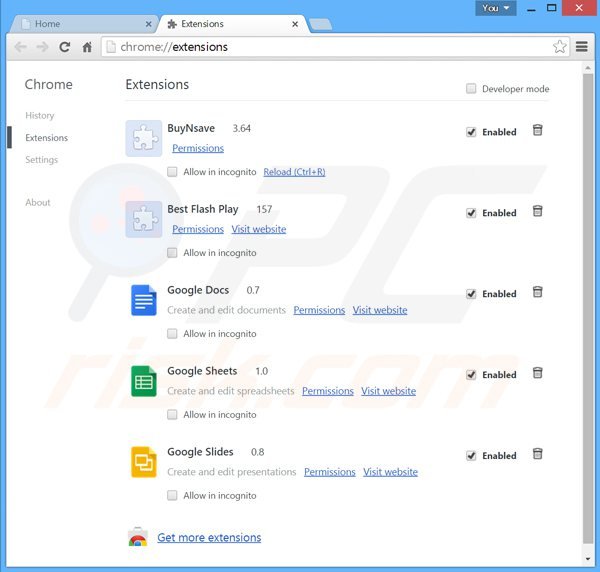
Task: Click the Google Slides presentation icon
Action: [144, 462]
